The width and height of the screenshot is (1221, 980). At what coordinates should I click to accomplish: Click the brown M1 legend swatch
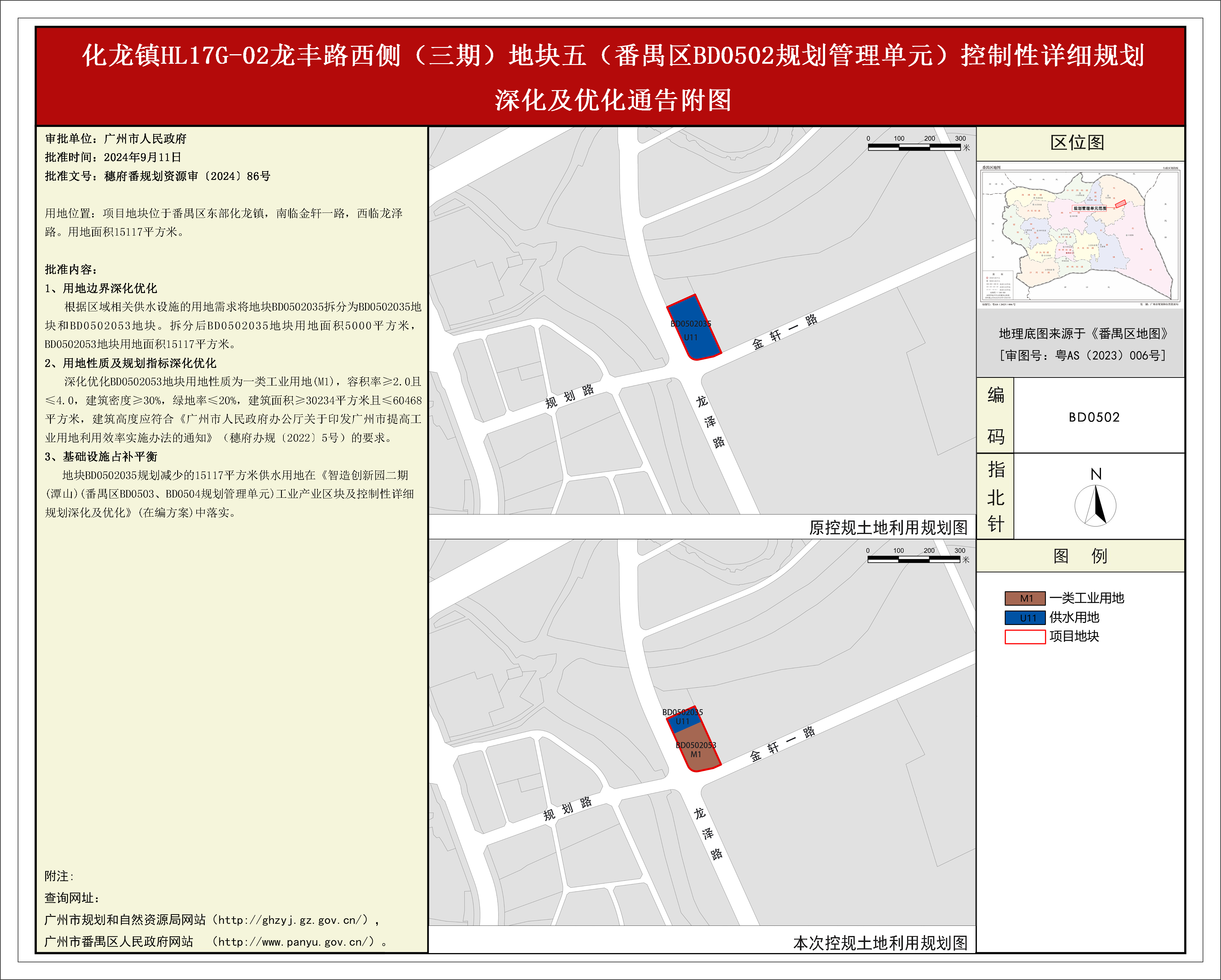[x=1024, y=598]
